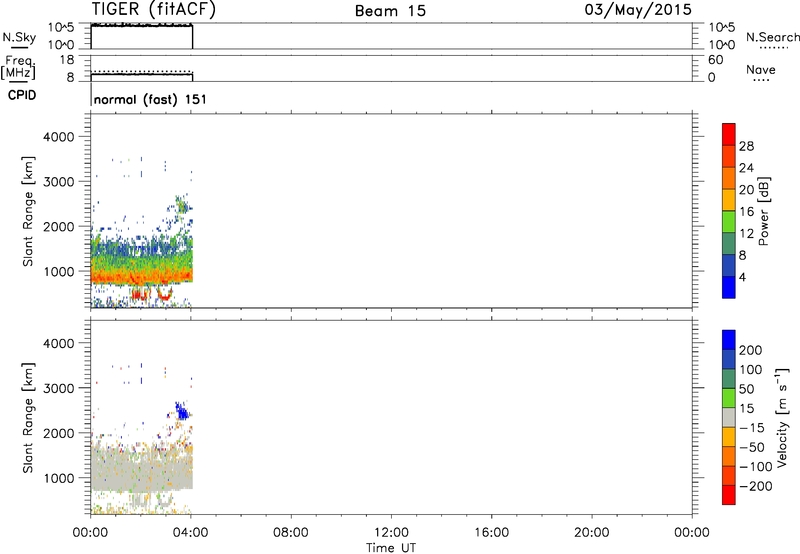This screenshot has width=800, height=554.
Task: Click the blue top of velocity colorbar
Action: [729, 340]
